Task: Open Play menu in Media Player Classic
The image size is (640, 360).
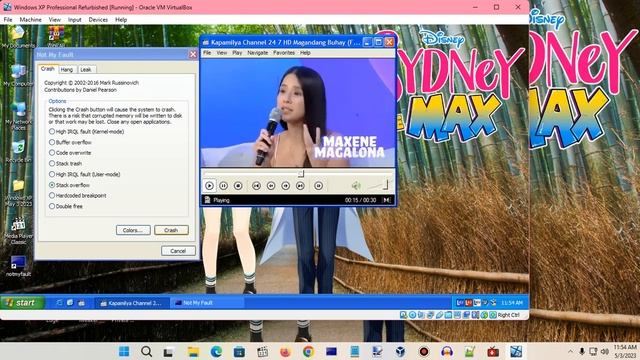Action: coord(237,53)
